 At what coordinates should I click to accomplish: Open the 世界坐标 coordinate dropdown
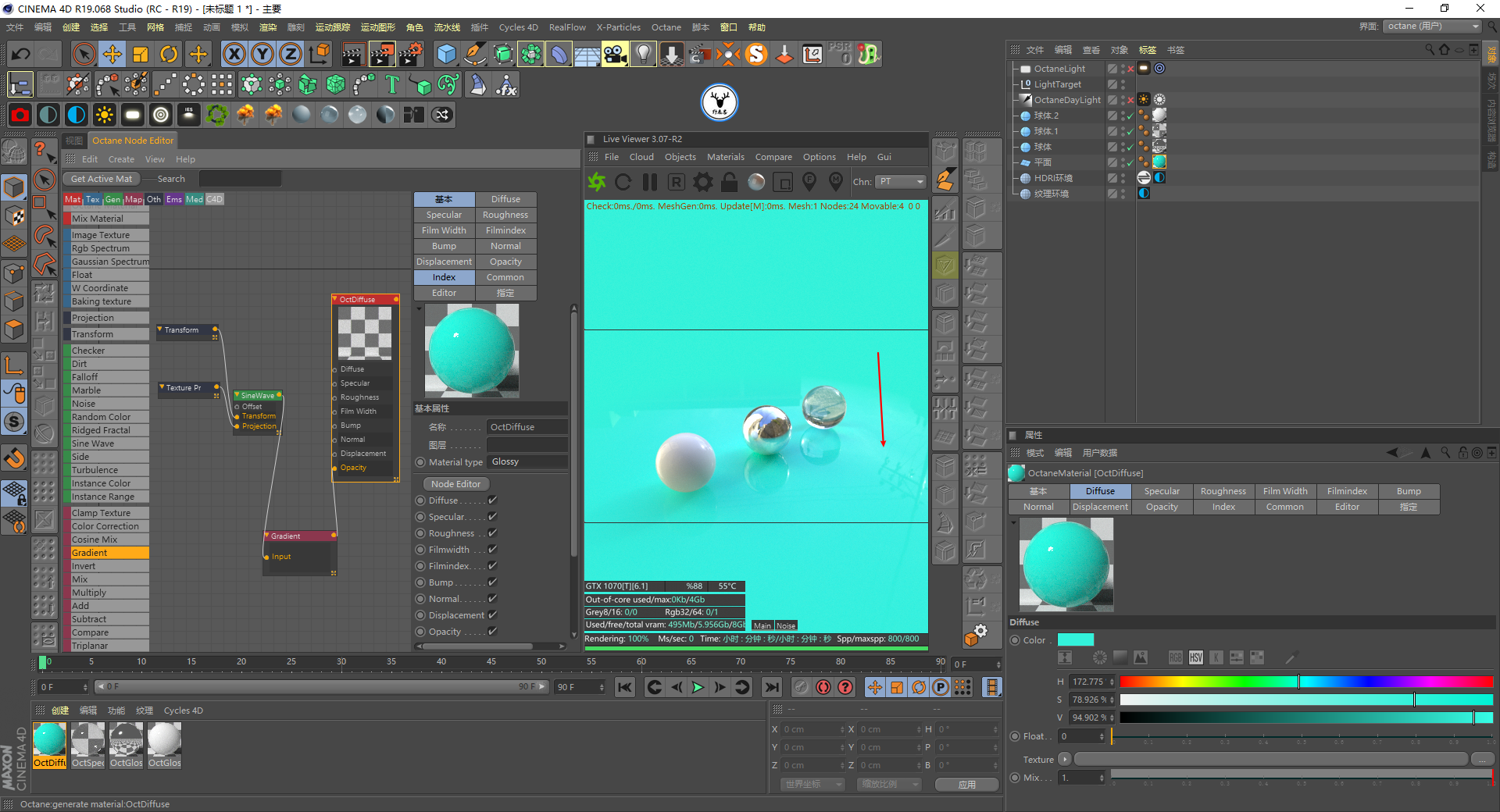[812, 784]
